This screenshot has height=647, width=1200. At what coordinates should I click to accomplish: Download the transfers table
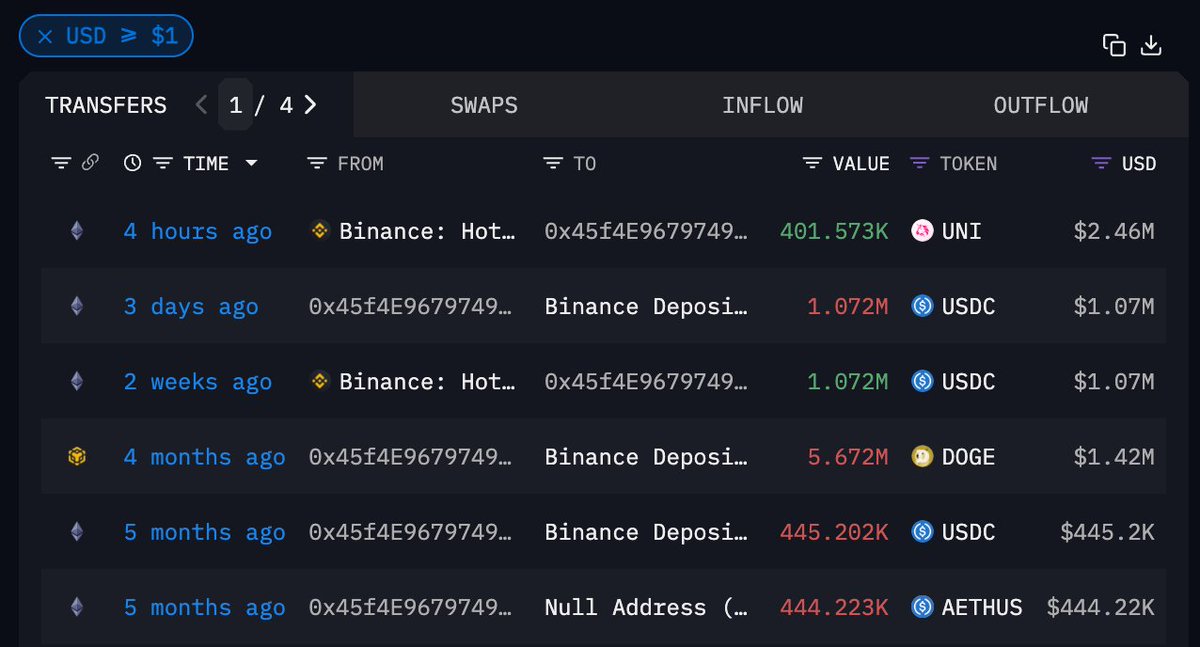pyautogui.click(x=1151, y=45)
